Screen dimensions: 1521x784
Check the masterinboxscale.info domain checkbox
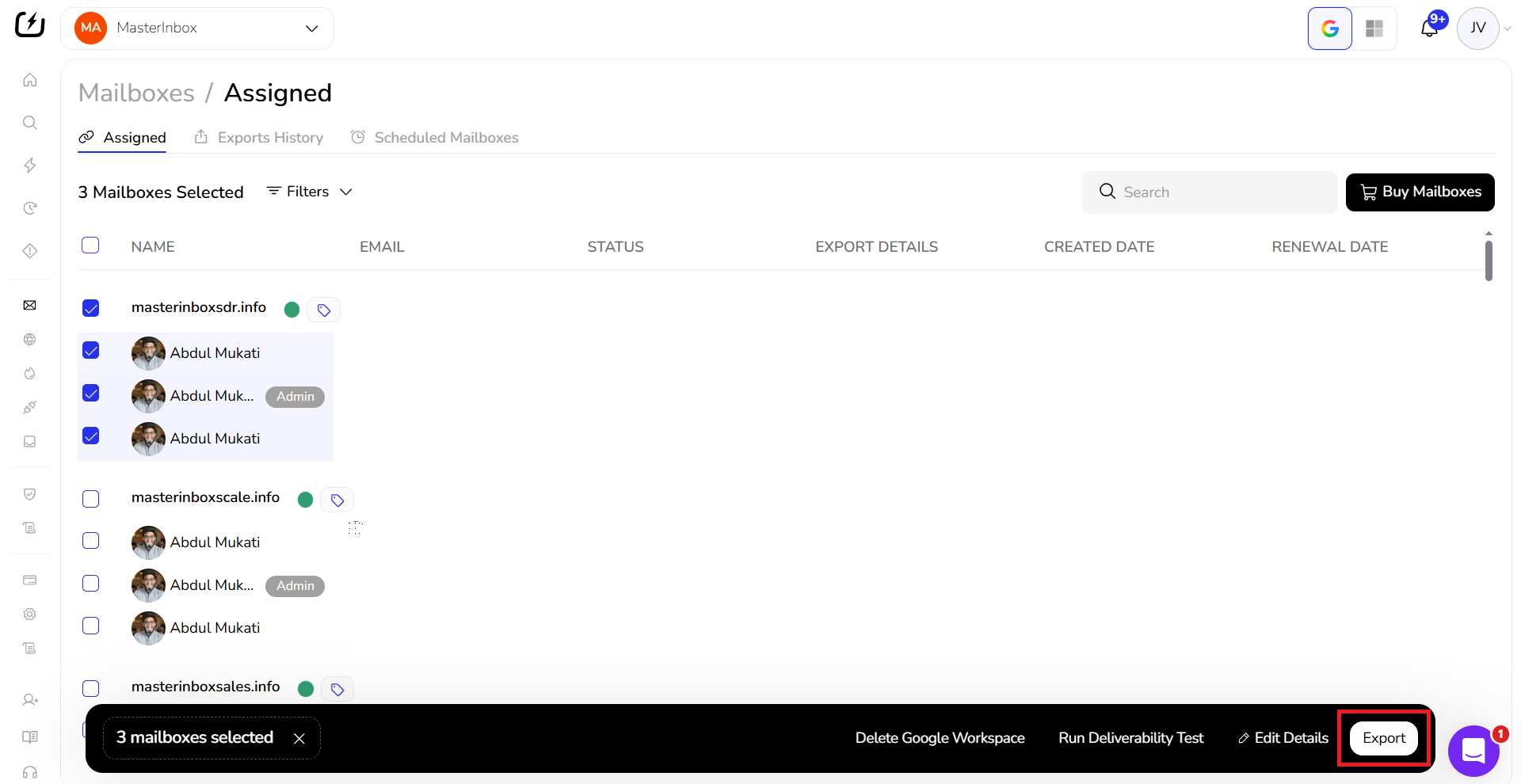[x=91, y=498]
